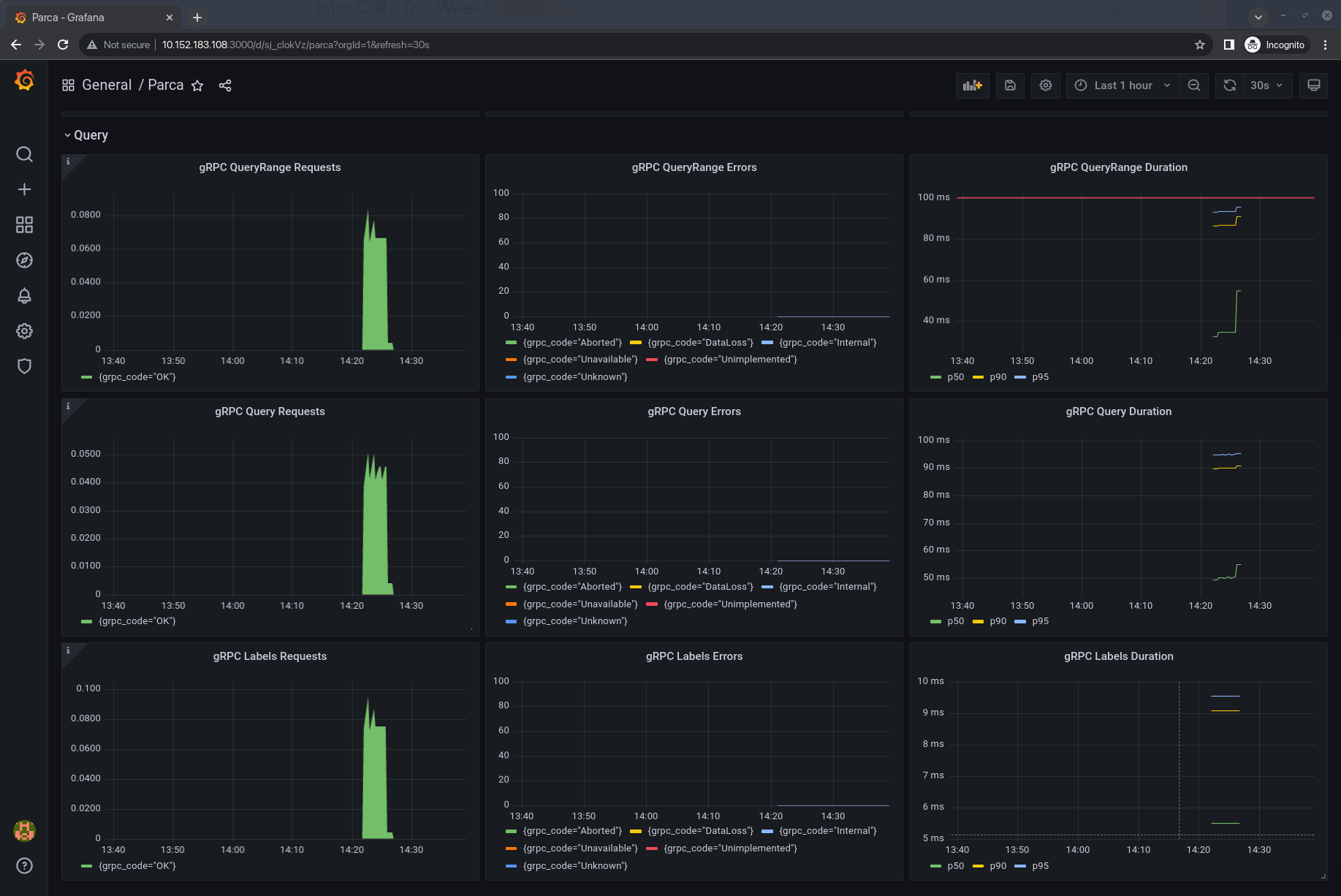1341x896 pixels.
Task: Open dashboard settings gear in top toolbar
Action: tap(1046, 86)
